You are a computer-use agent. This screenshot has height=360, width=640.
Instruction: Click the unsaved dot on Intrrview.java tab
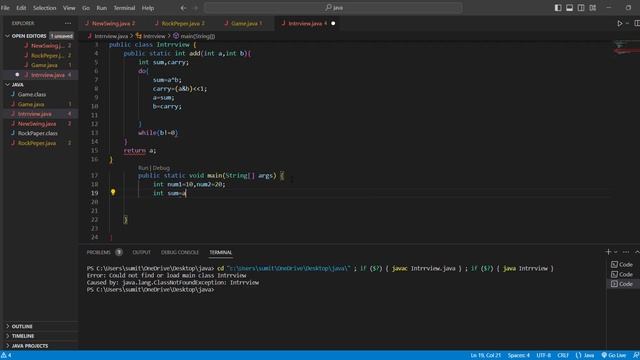pos(333,24)
